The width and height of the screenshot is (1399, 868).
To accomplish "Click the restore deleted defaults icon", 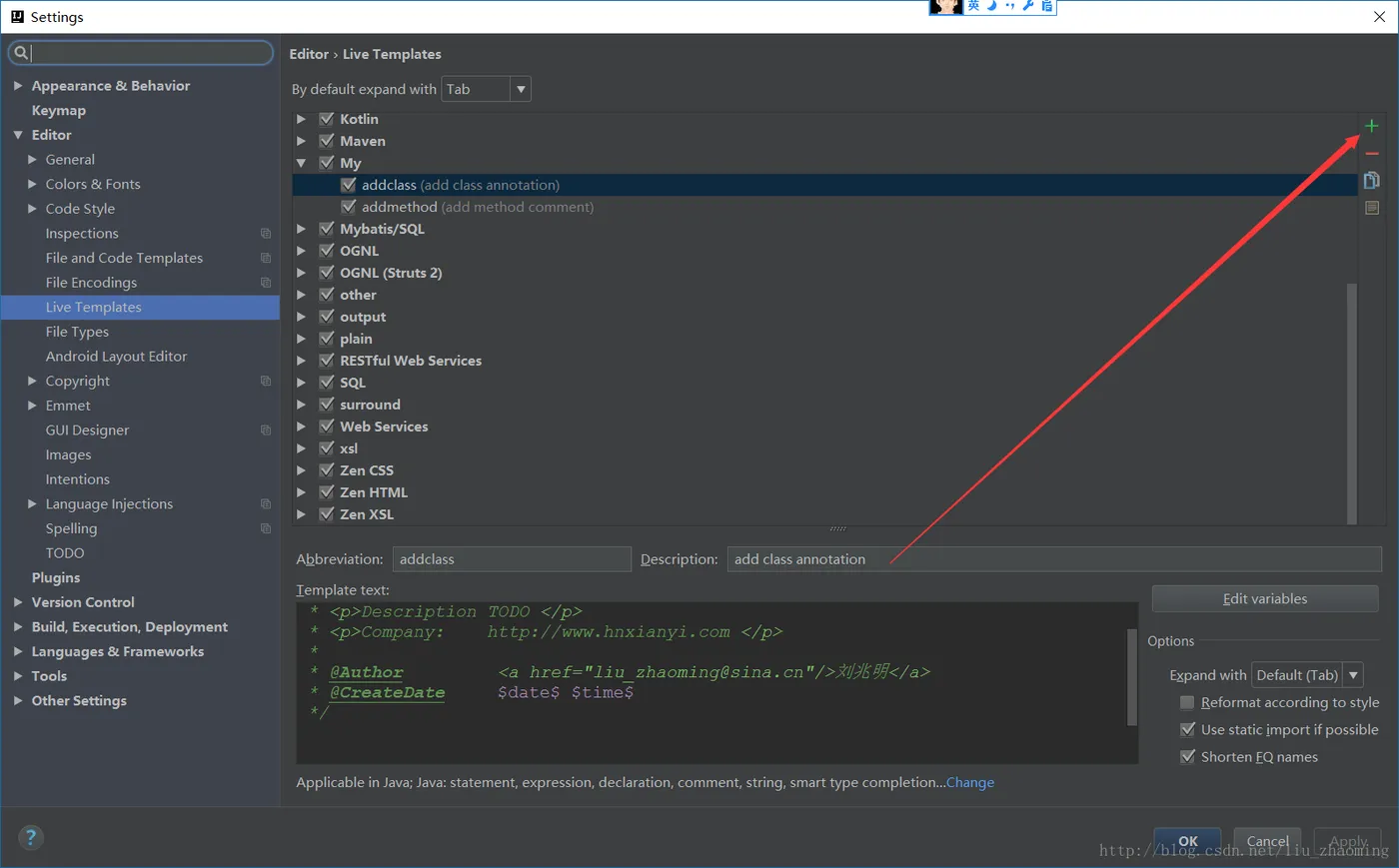I will pyautogui.click(x=1371, y=208).
